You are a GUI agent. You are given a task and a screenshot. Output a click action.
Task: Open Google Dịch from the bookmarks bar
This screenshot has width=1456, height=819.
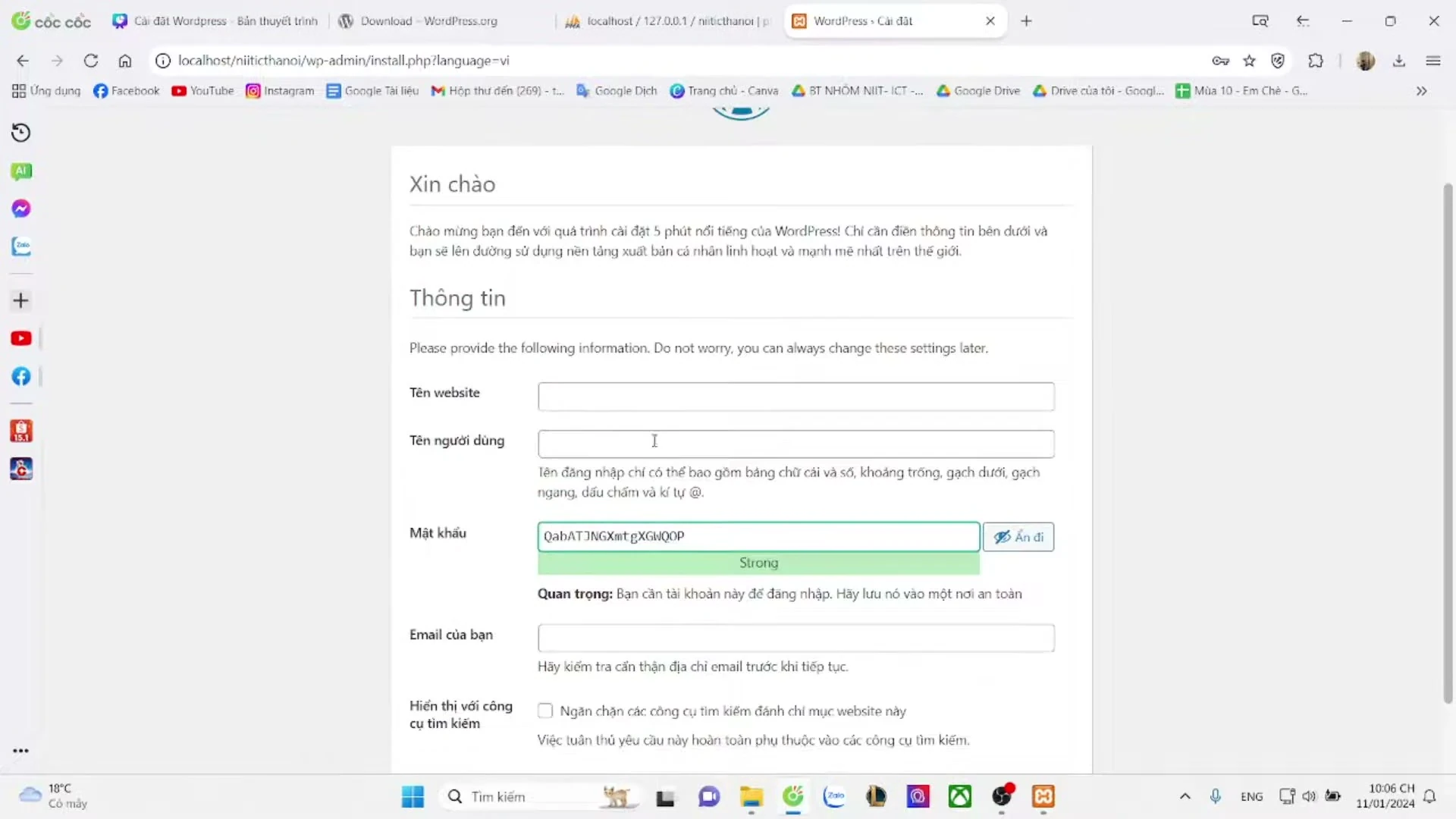click(616, 90)
